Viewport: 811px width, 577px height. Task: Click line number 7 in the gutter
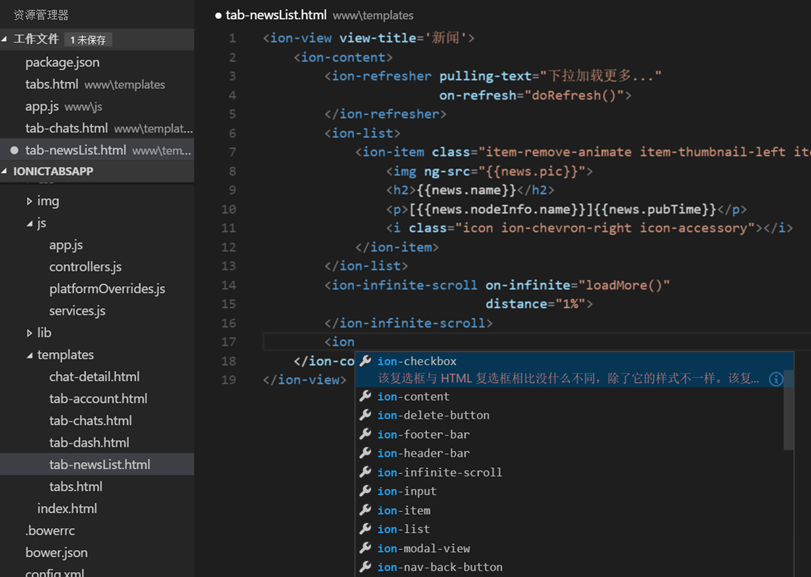point(232,152)
